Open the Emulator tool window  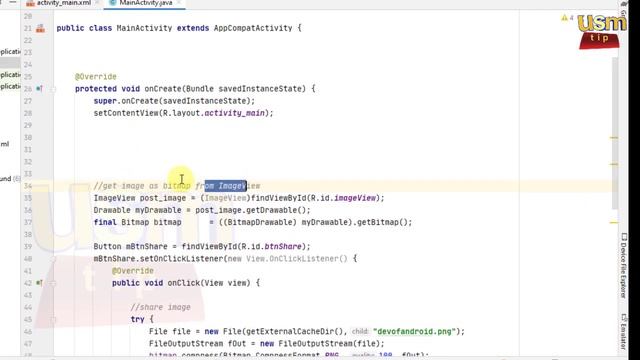(624, 331)
